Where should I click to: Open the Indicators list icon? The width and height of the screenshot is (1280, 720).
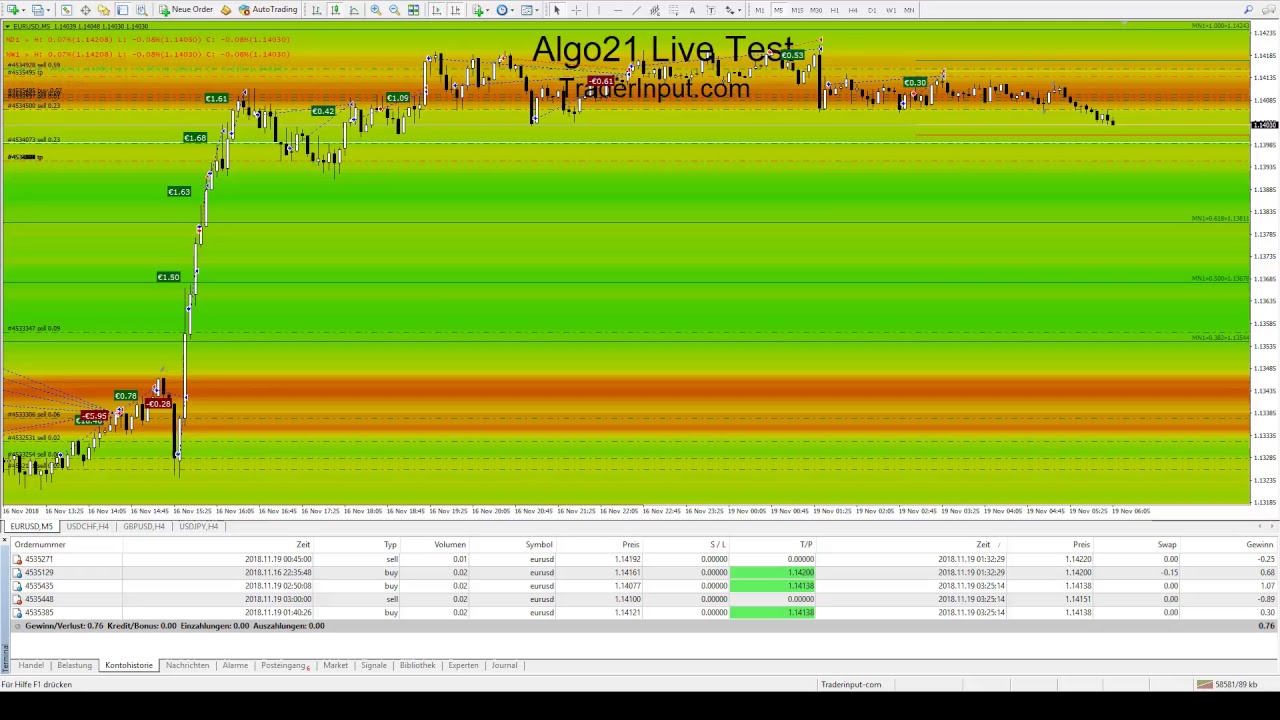tap(478, 10)
